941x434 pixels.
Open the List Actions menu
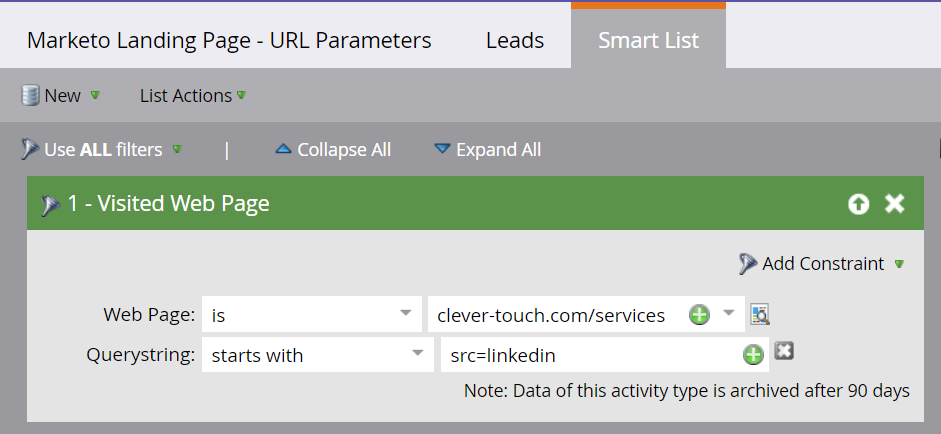pos(193,95)
